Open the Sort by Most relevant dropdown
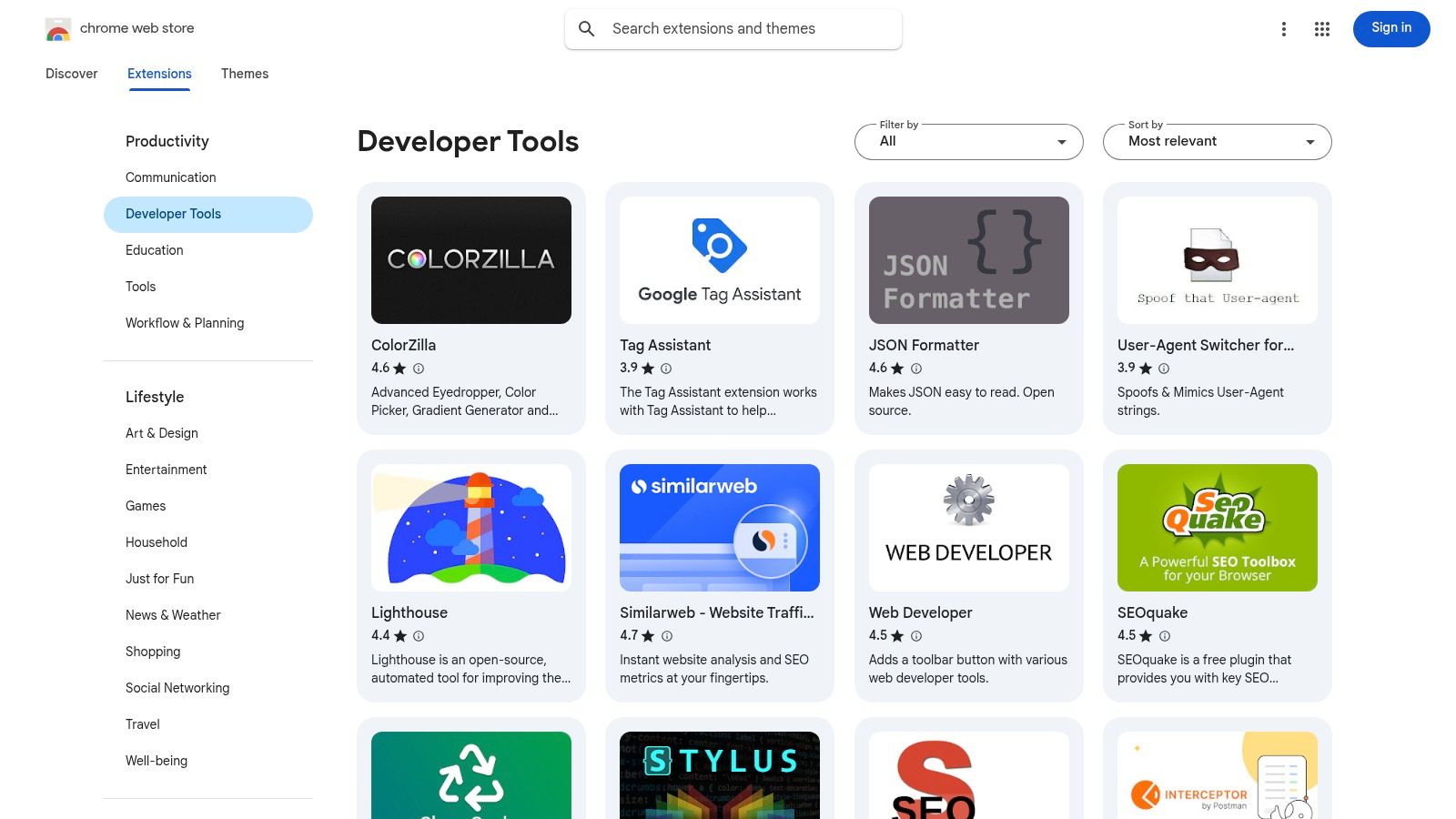Viewport: 1456px width, 819px height. 1217,142
